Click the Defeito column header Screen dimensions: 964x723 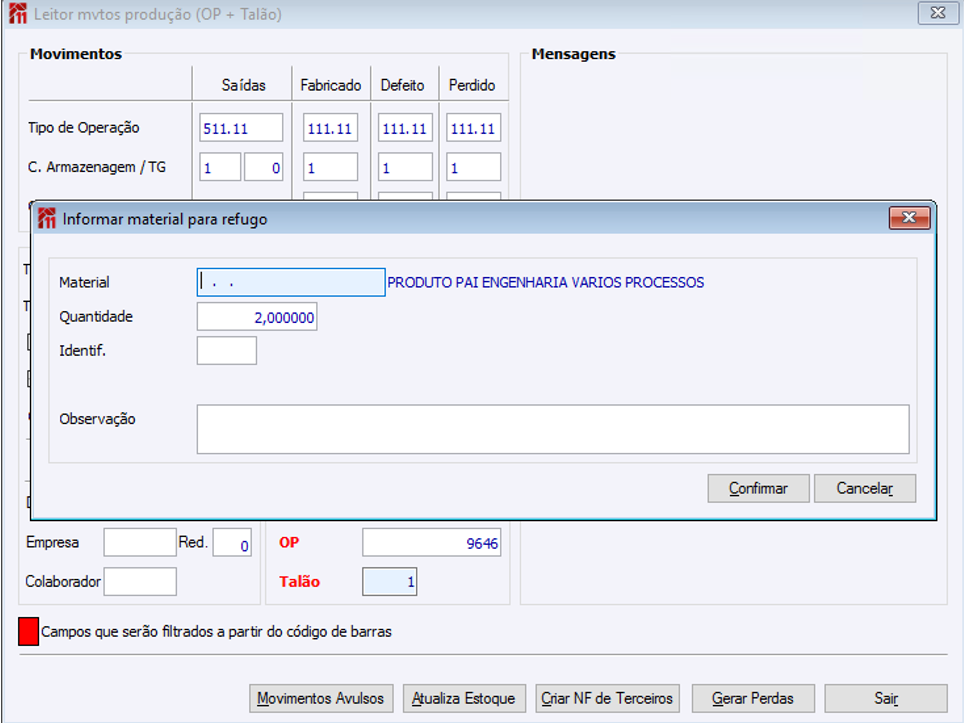click(x=403, y=85)
